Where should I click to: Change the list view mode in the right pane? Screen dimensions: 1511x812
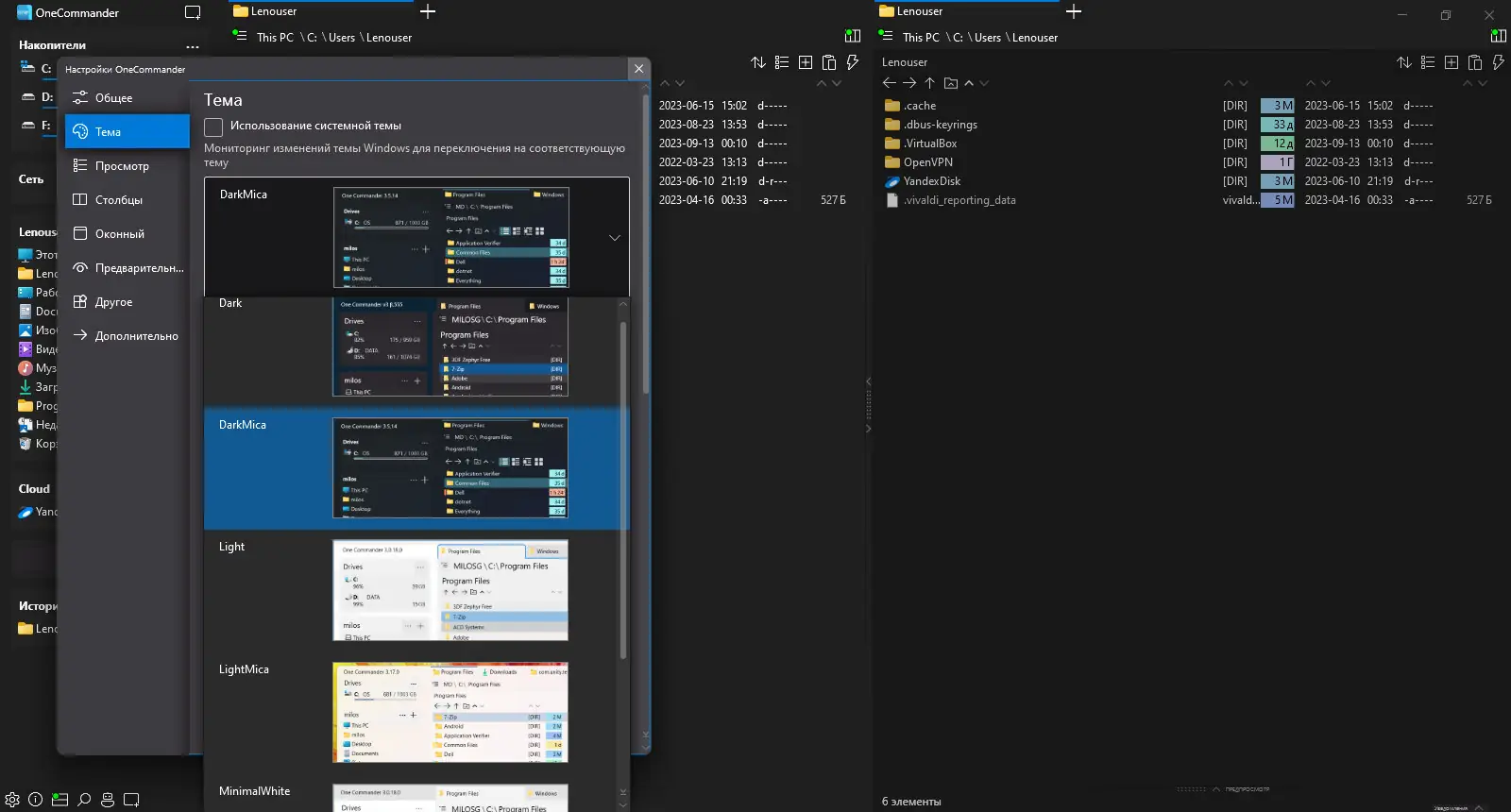(1428, 62)
